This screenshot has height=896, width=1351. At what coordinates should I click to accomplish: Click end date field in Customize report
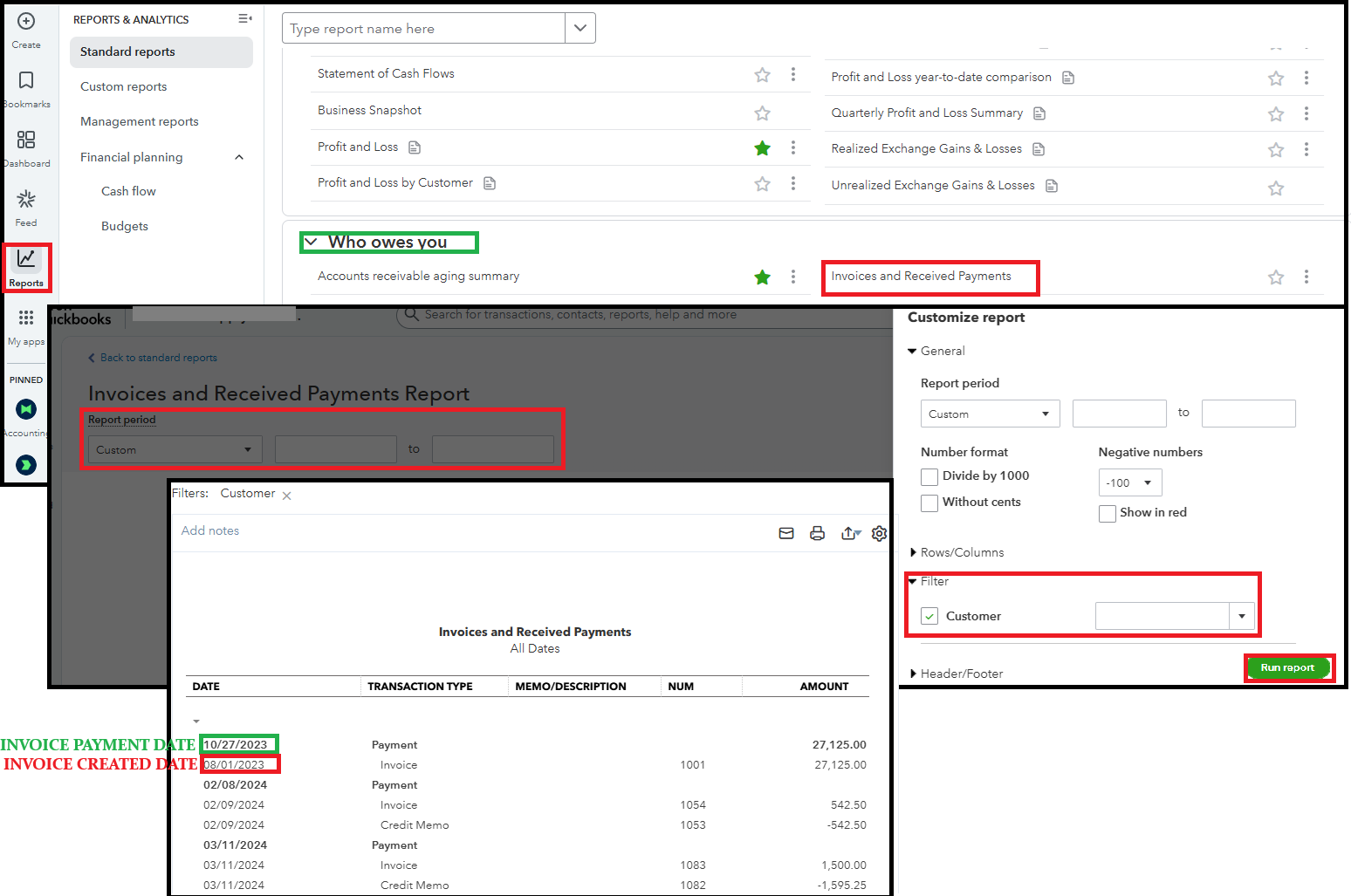coord(1248,414)
